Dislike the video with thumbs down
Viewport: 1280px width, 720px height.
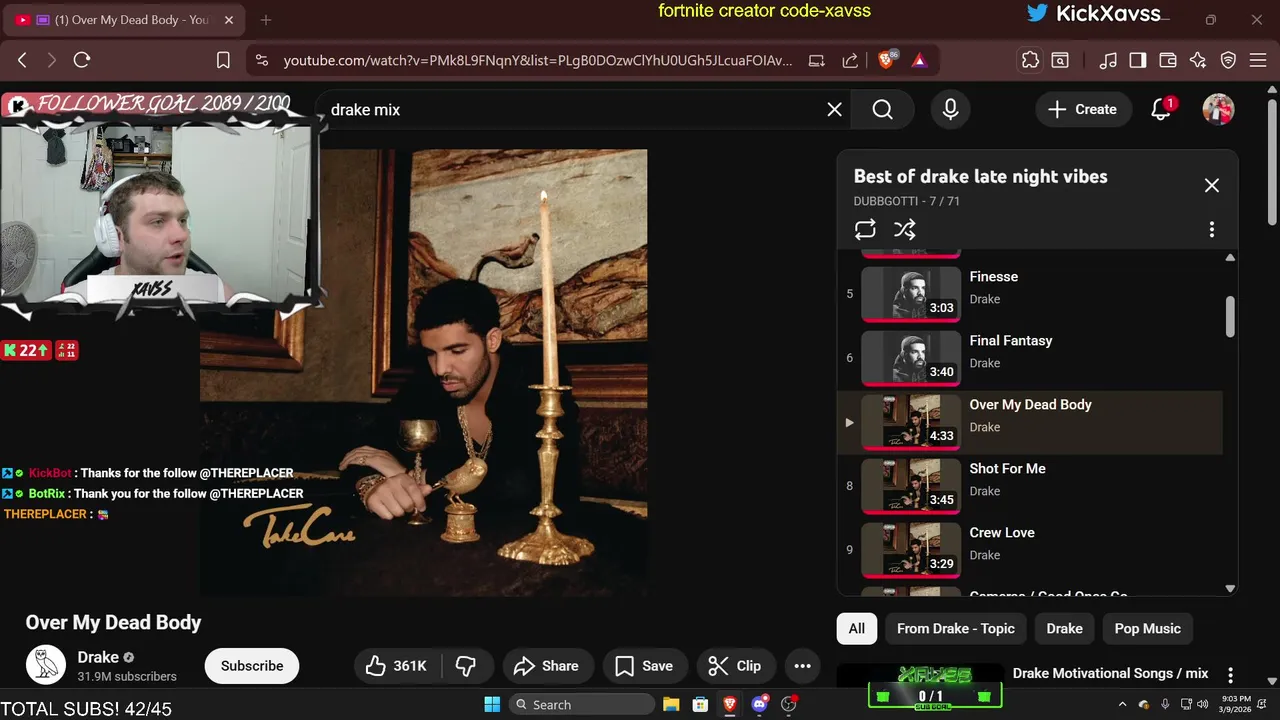(x=466, y=666)
